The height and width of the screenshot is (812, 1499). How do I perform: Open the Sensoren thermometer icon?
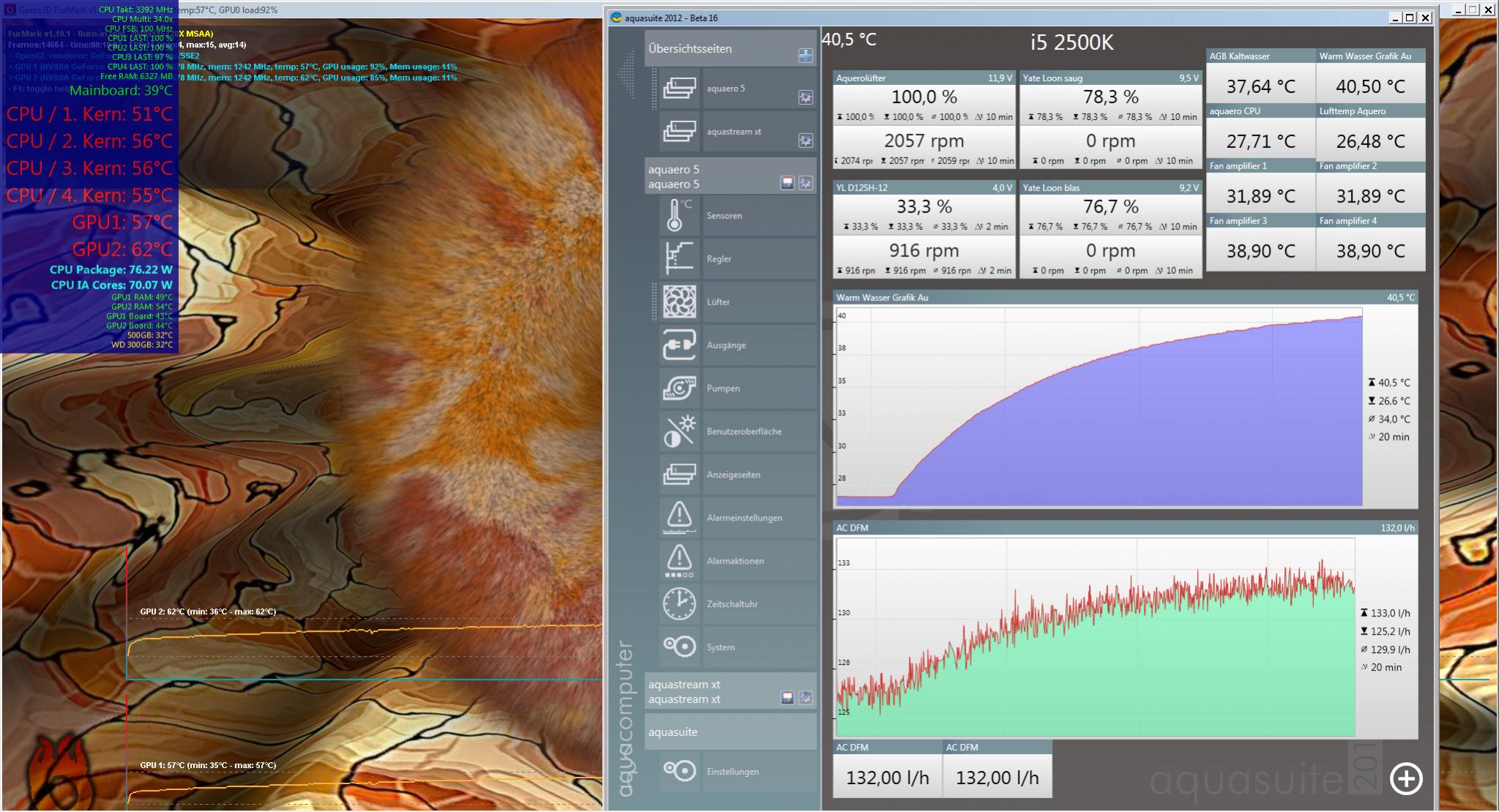(679, 216)
